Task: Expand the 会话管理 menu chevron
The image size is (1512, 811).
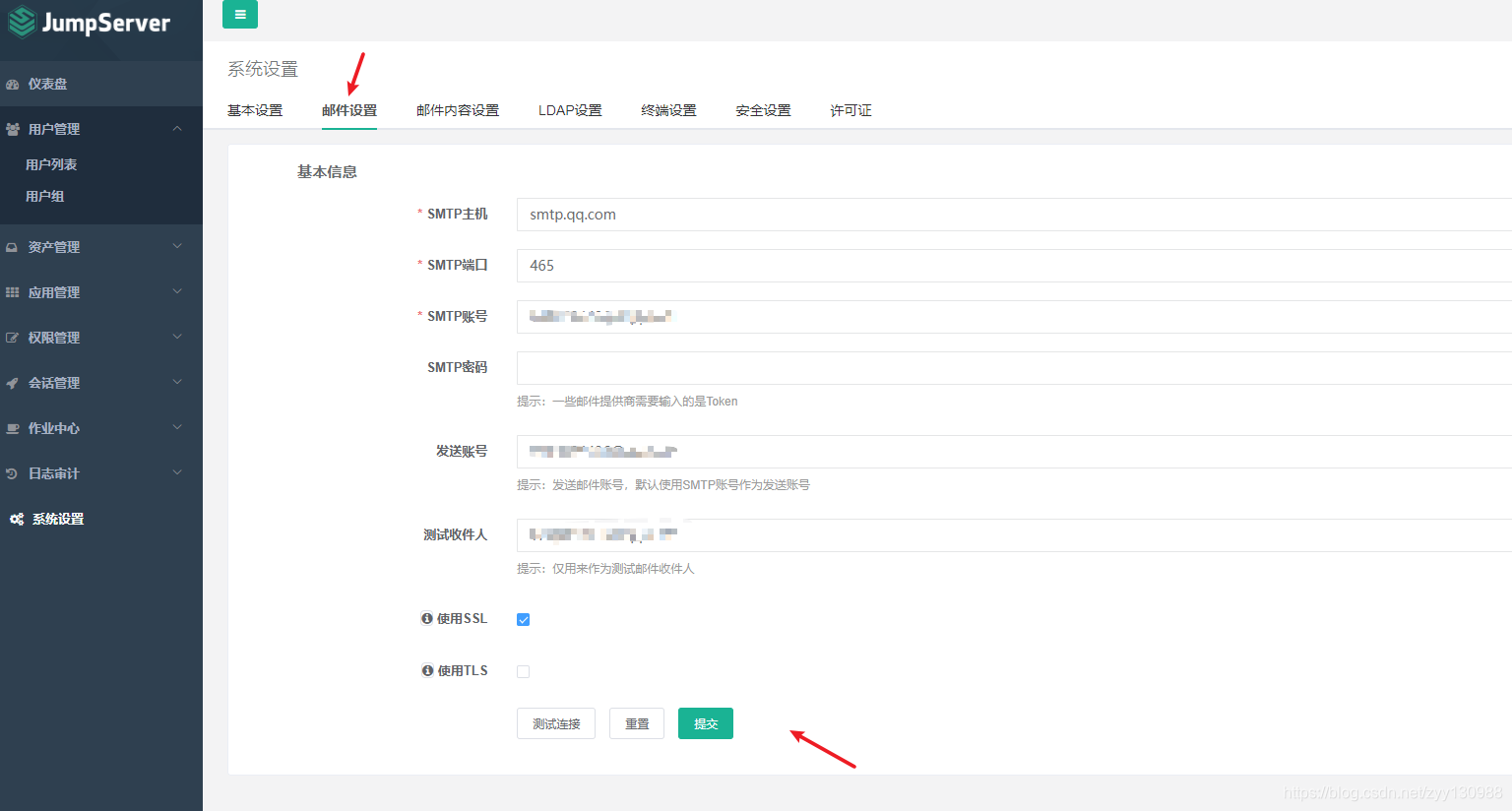Action: [177, 382]
